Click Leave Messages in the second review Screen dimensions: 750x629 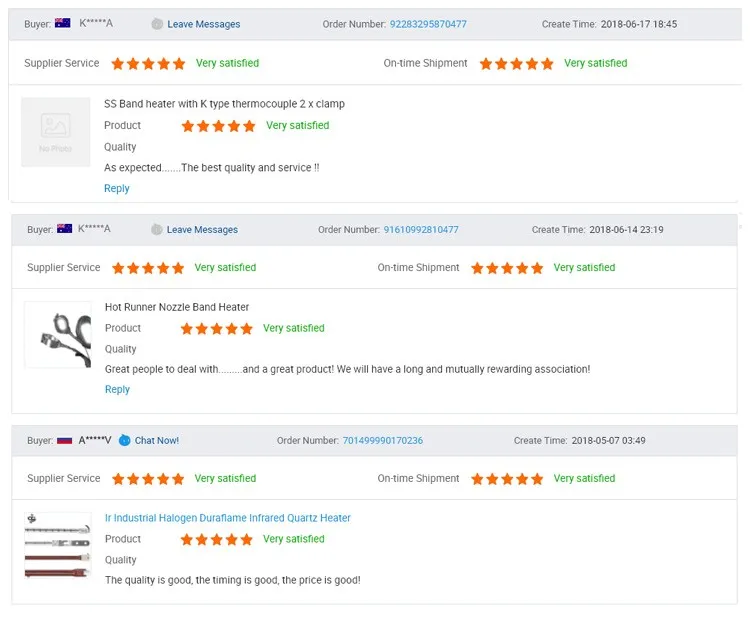[x=202, y=230]
